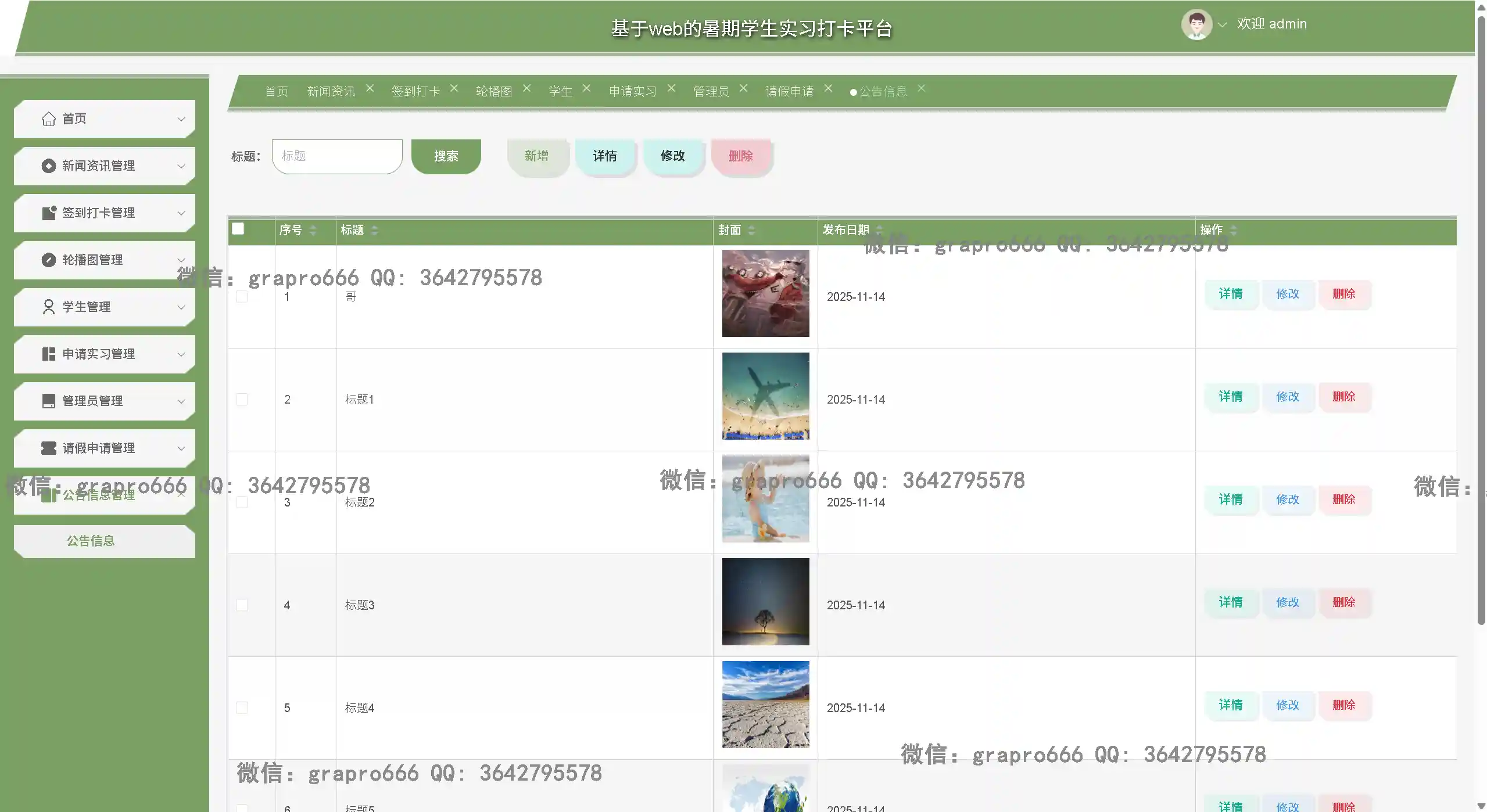Screen dimensions: 1487x812
Task: Close the 请假申请 tab
Action: tap(828, 88)
